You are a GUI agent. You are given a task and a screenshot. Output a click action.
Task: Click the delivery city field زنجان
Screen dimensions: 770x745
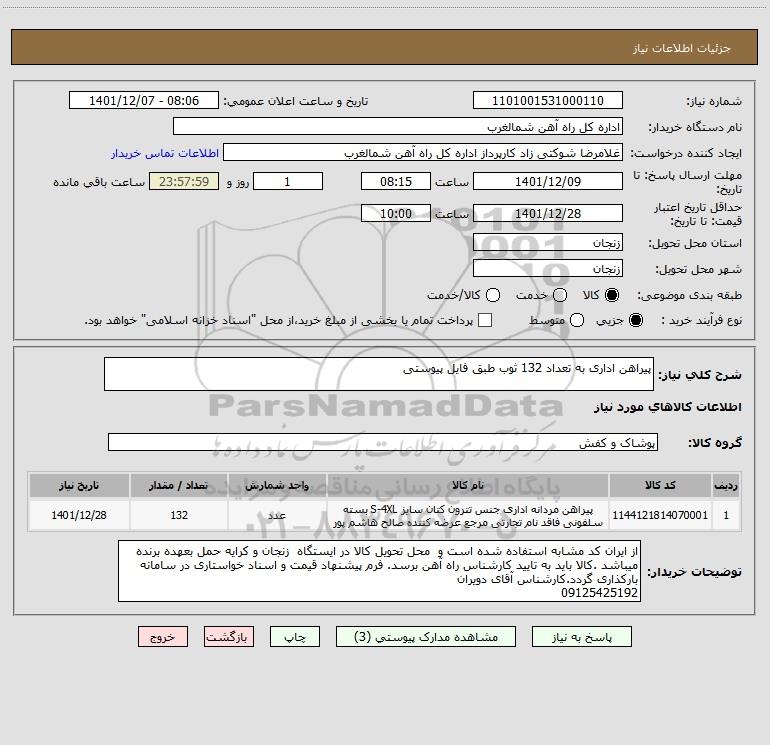click(x=548, y=269)
